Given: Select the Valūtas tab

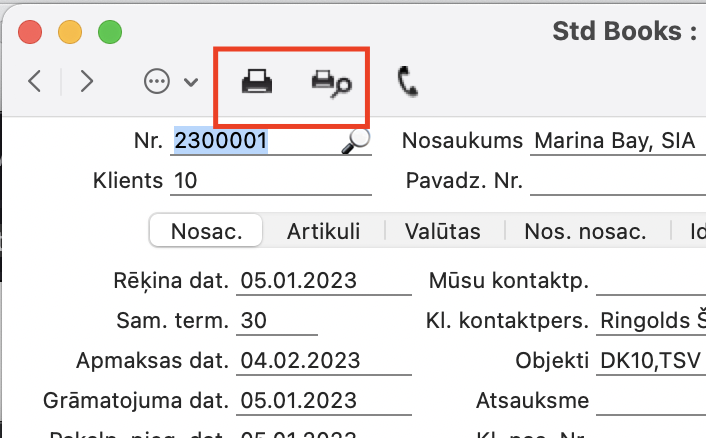Looking at the screenshot, I should [x=442, y=231].
